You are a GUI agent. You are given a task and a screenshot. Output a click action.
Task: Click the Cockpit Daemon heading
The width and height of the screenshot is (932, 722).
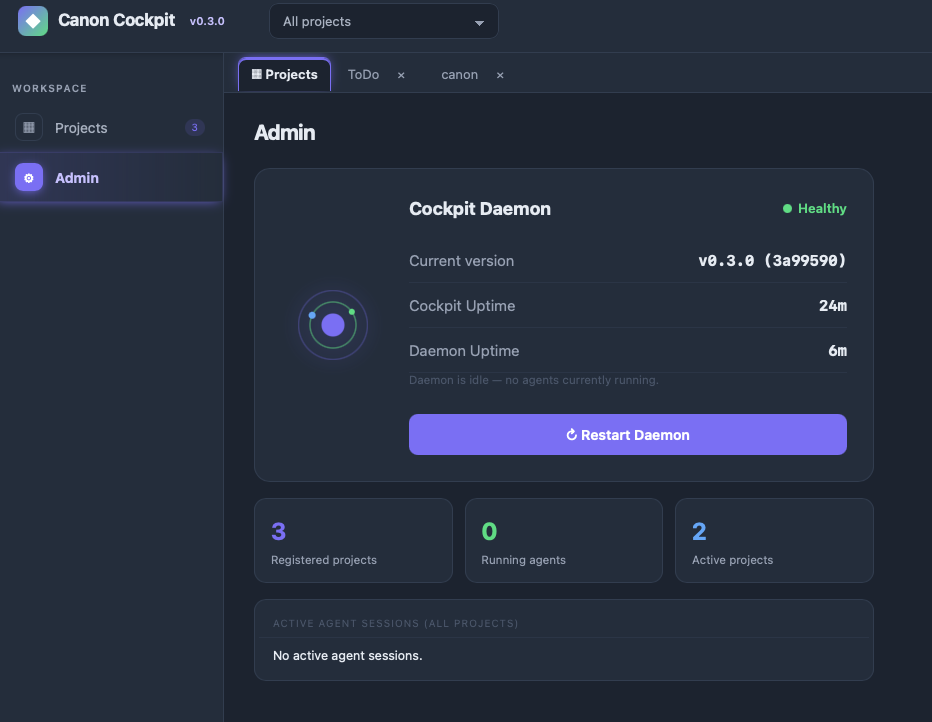tap(480, 209)
